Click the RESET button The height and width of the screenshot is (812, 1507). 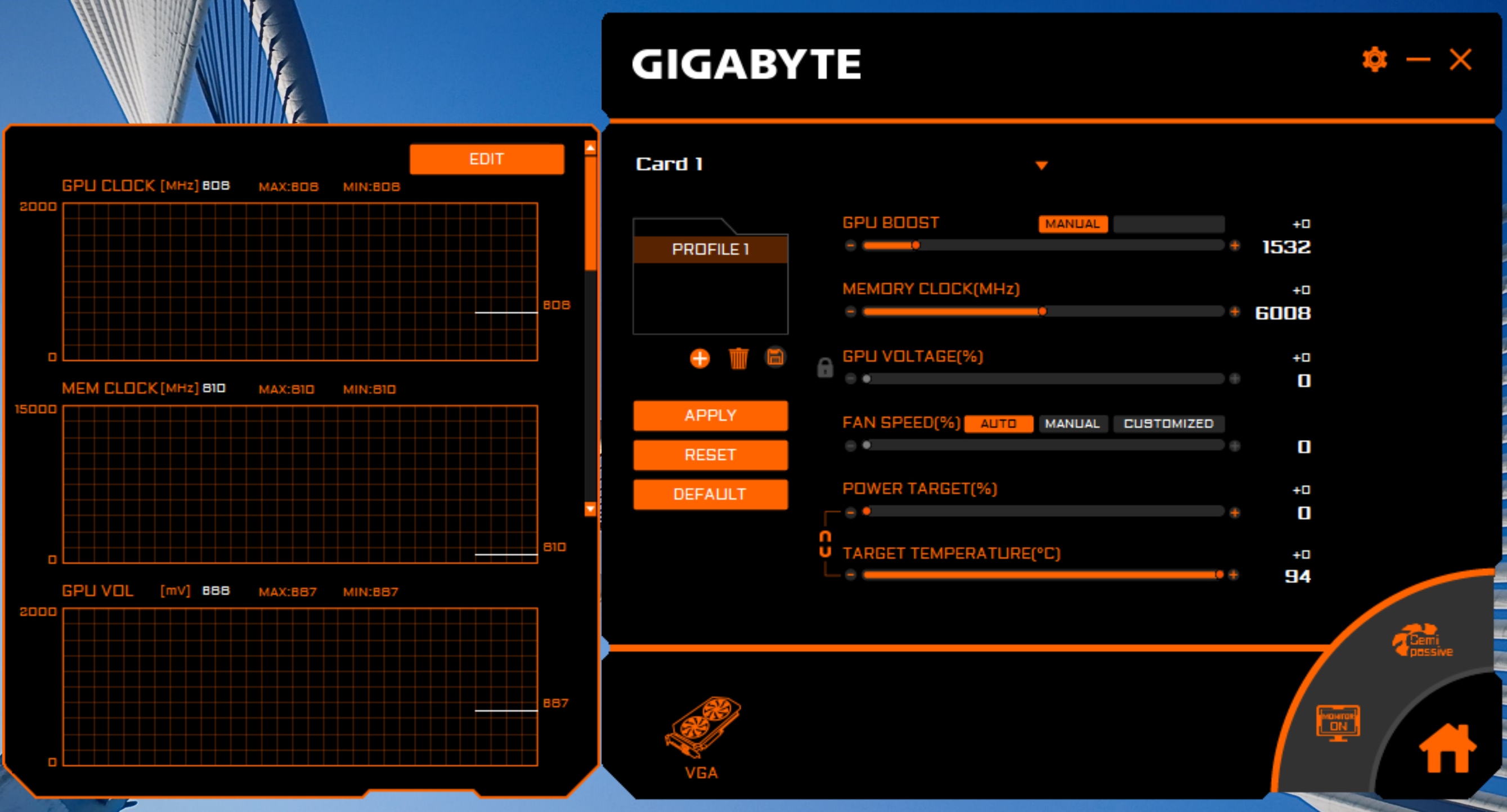(x=710, y=455)
